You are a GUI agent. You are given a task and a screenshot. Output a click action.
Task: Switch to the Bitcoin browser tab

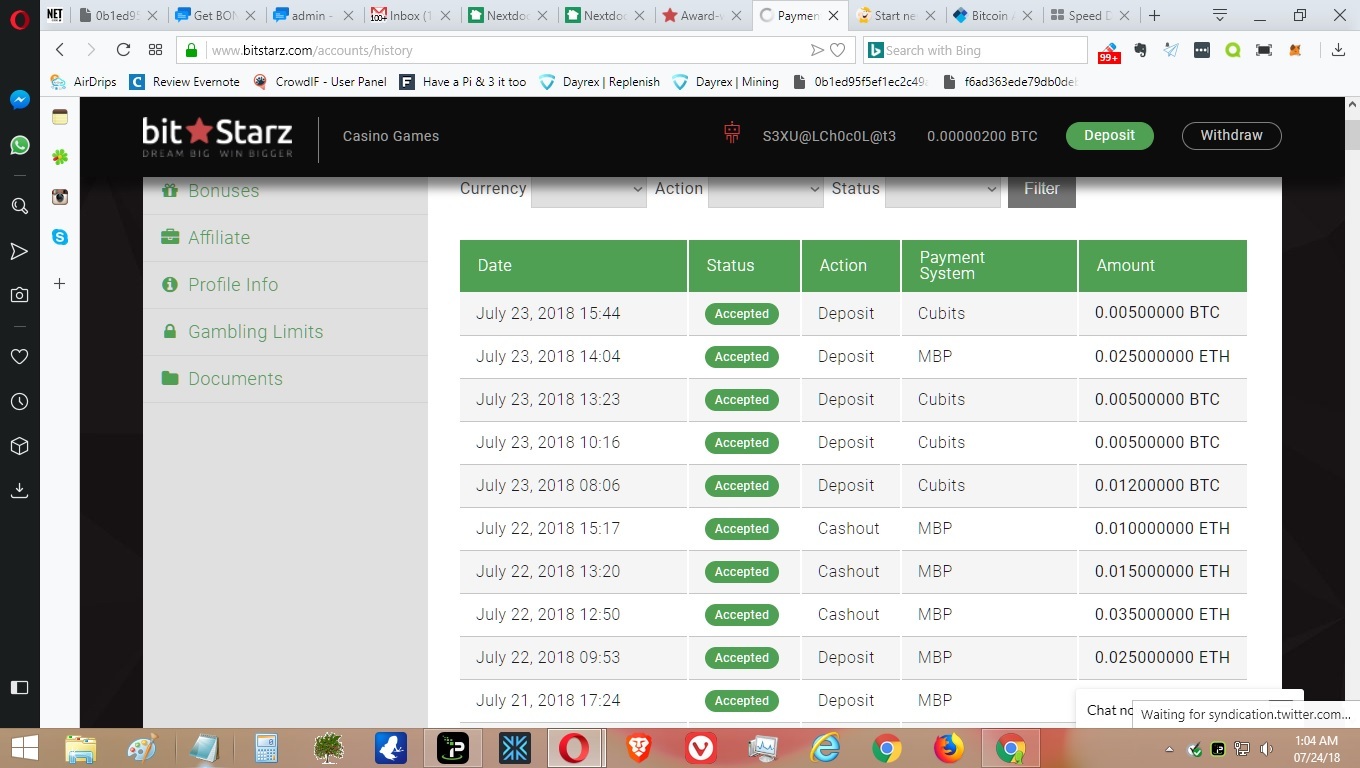tap(989, 16)
